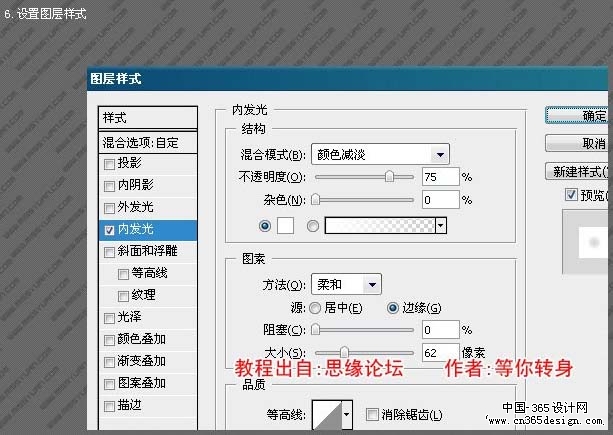Click the 阻塞 choke value field

click(441, 330)
